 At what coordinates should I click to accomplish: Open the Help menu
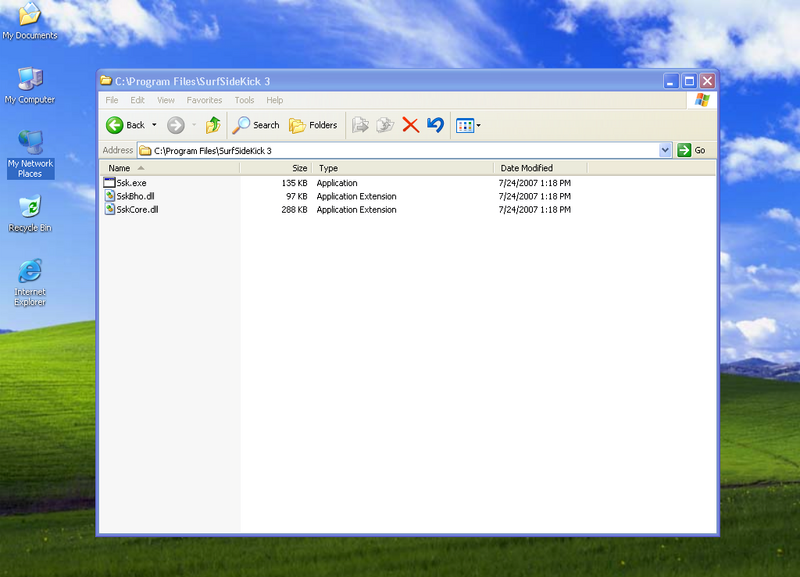[274, 100]
